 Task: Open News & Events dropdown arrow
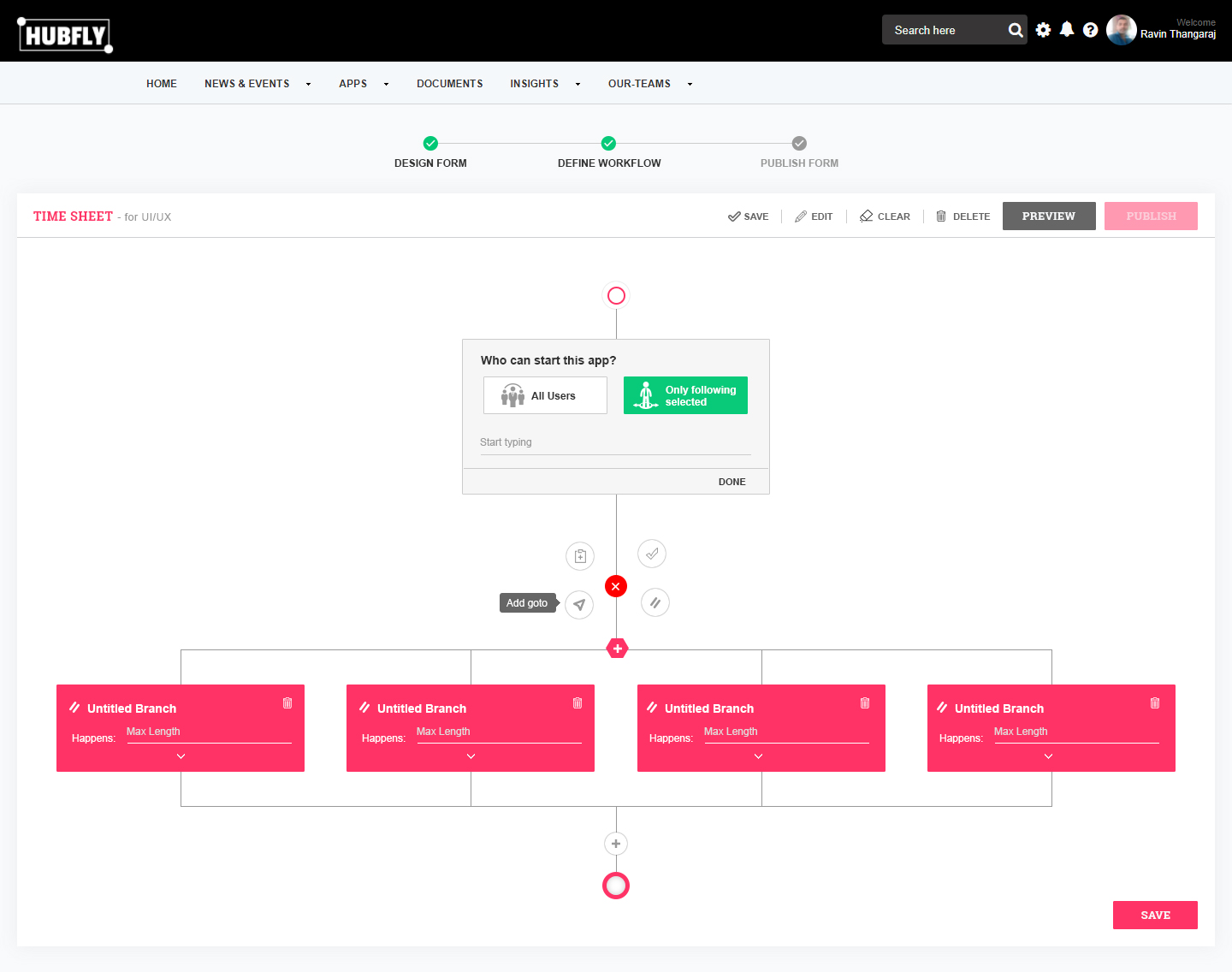click(308, 84)
